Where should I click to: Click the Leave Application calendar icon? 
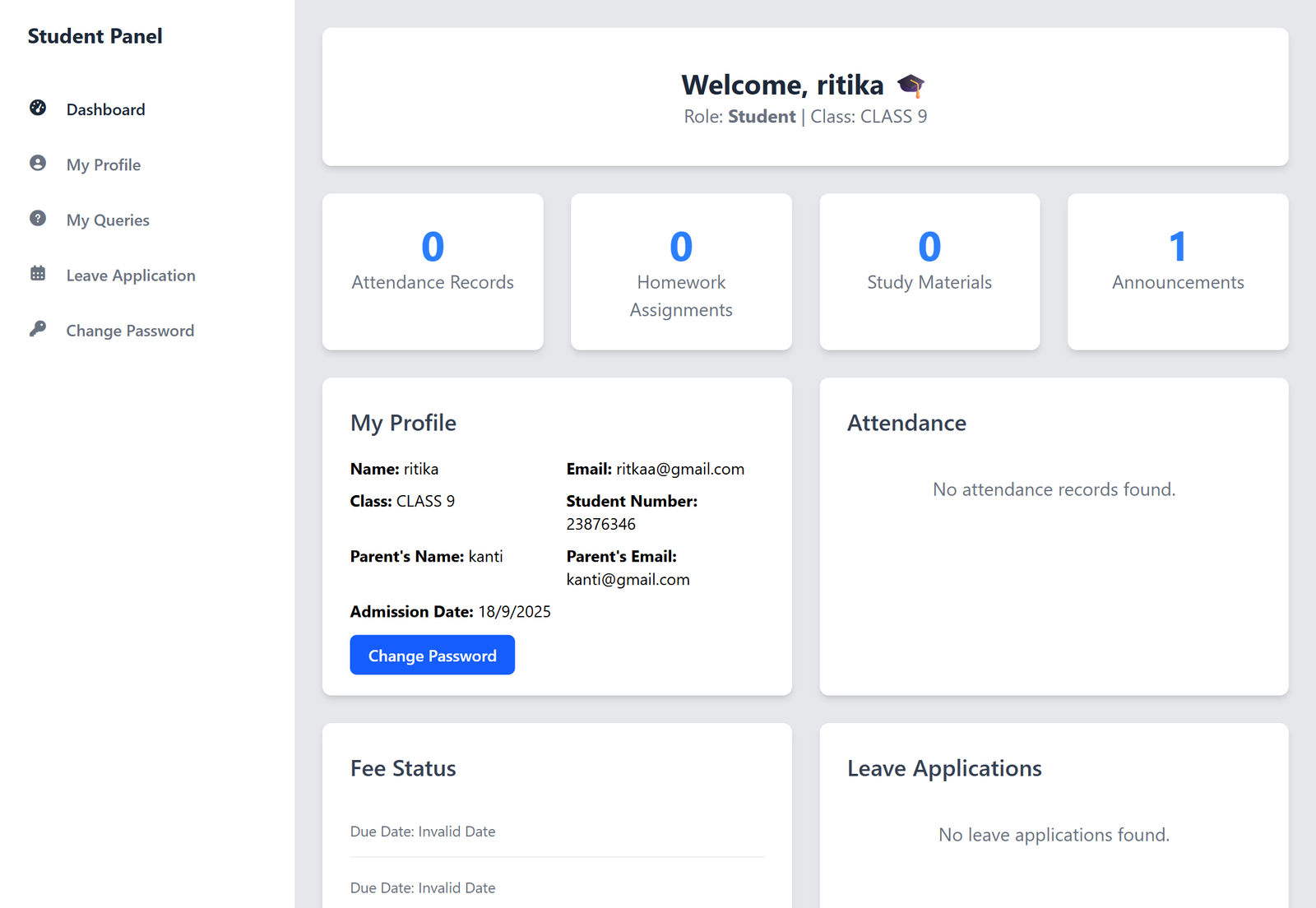(37, 274)
